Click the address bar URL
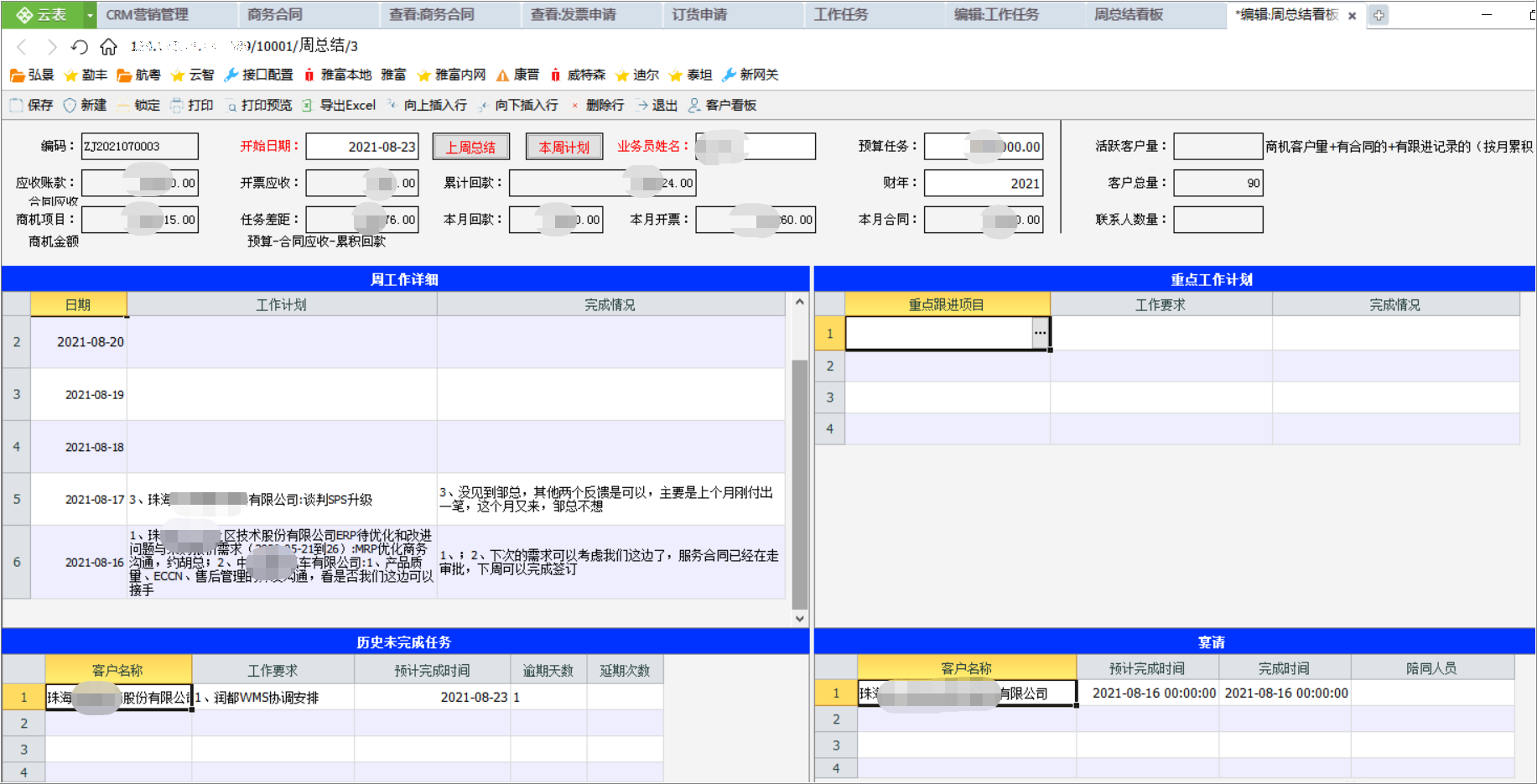Viewport: 1537px width, 784px height. click(245, 46)
